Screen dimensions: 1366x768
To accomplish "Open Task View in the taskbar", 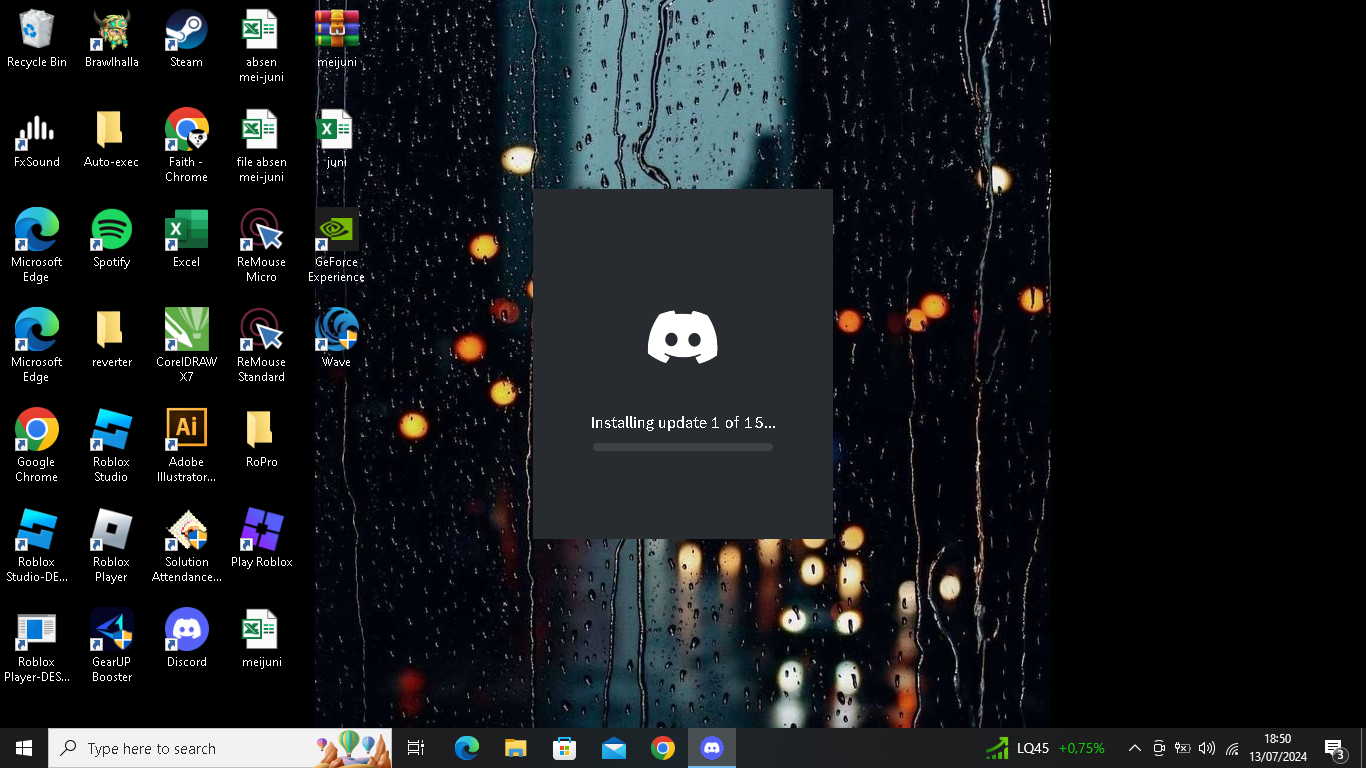I will pos(416,748).
